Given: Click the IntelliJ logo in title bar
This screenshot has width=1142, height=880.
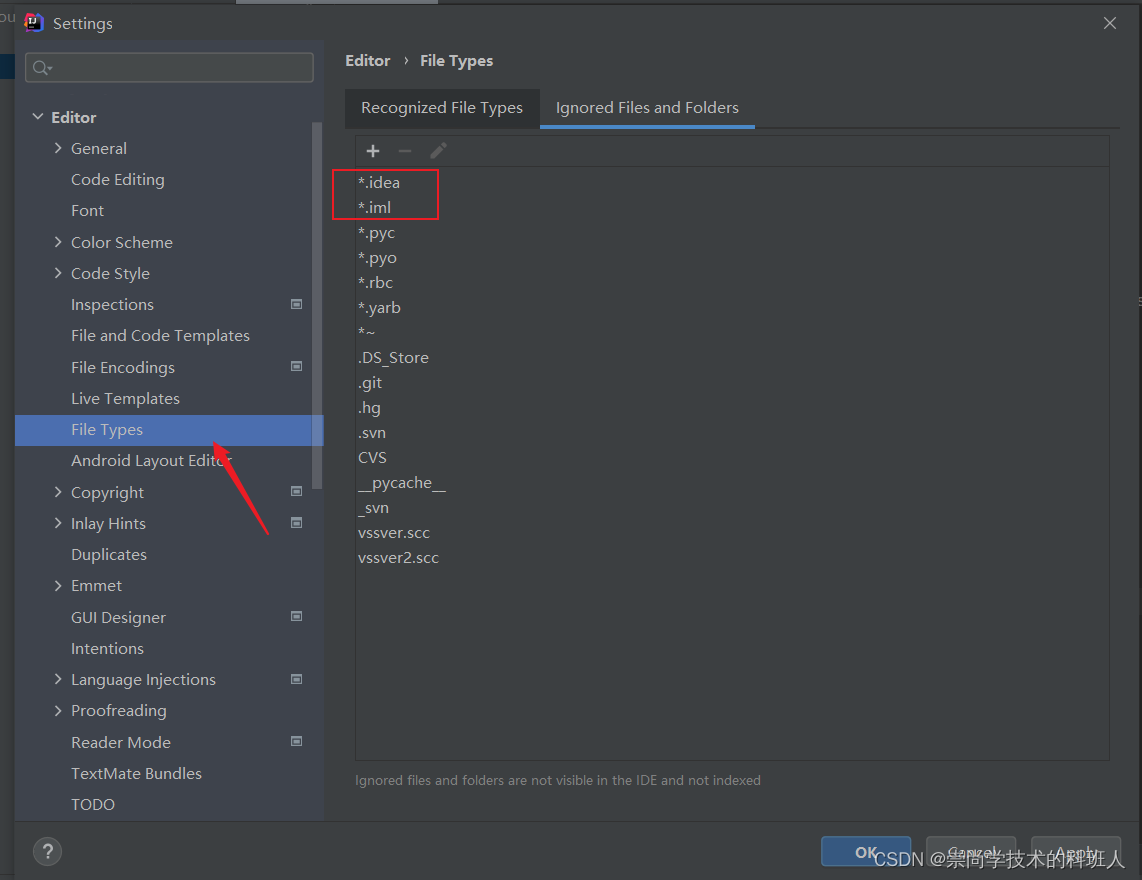Looking at the screenshot, I should (34, 23).
